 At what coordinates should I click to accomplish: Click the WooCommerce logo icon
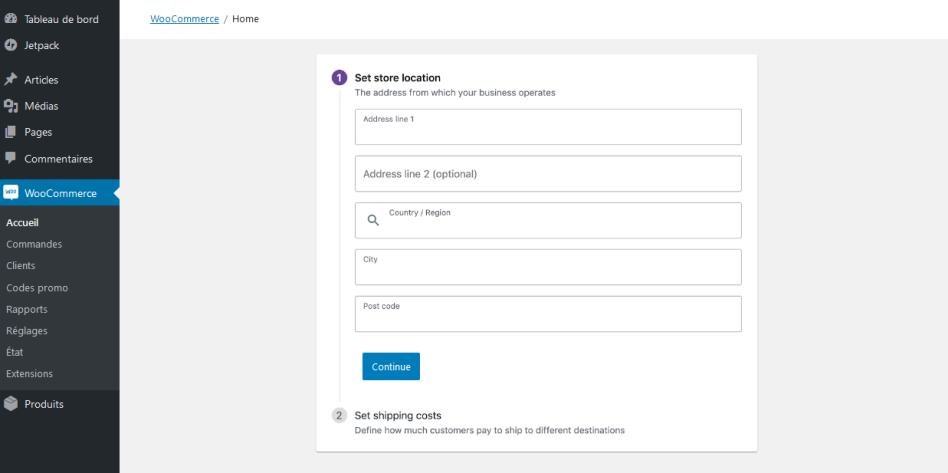[11, 193]
